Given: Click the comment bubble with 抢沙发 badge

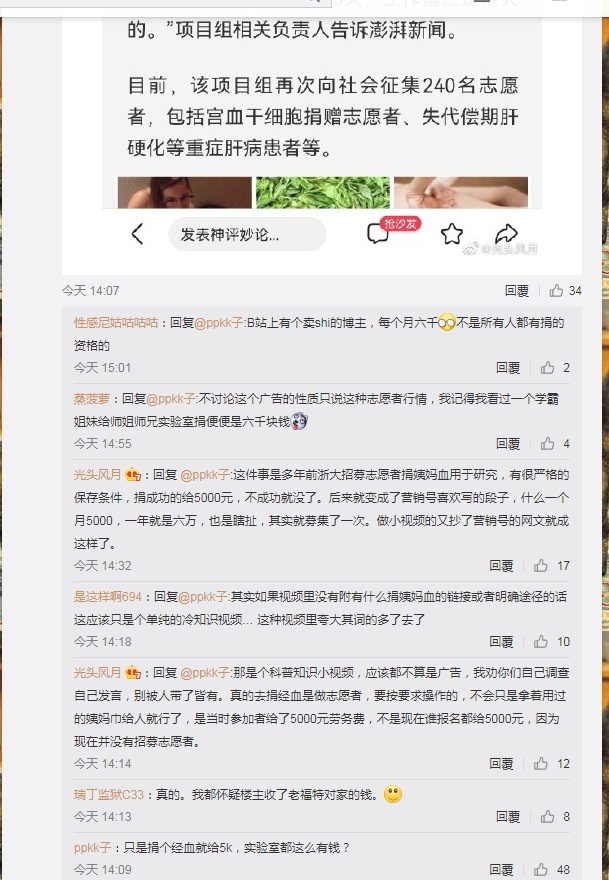Looking at the screenshot, I should point(378,233).
